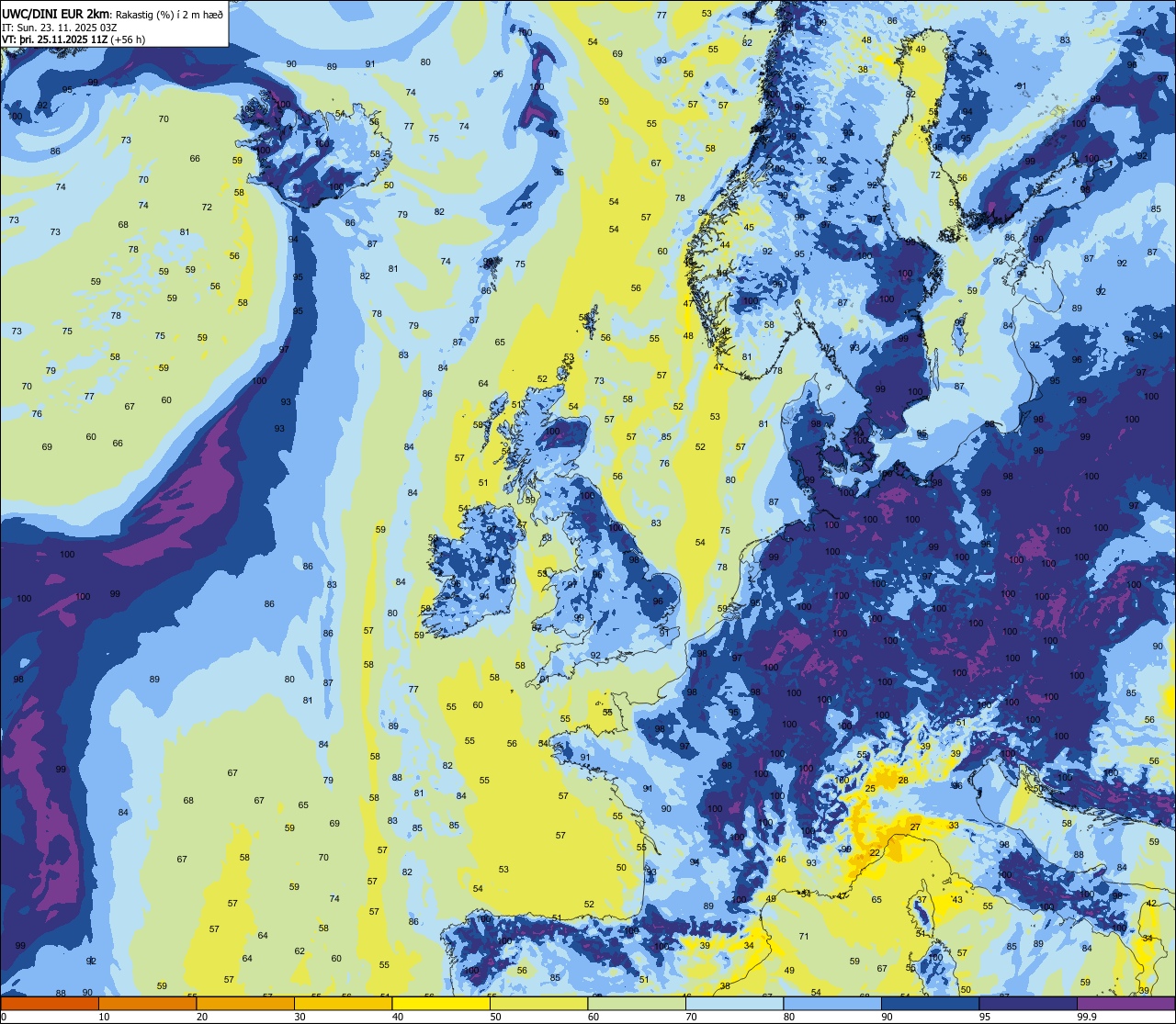Click the 30–40 % golden legend swatch
The image size is (1176, 1024).
[343, 1003]
